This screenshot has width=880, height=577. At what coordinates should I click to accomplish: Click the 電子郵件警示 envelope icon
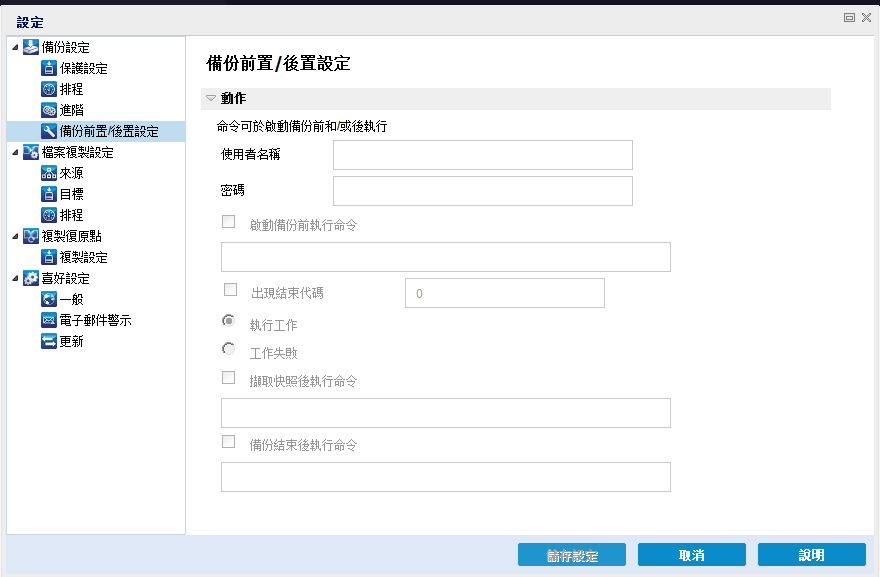click(48, 321)
